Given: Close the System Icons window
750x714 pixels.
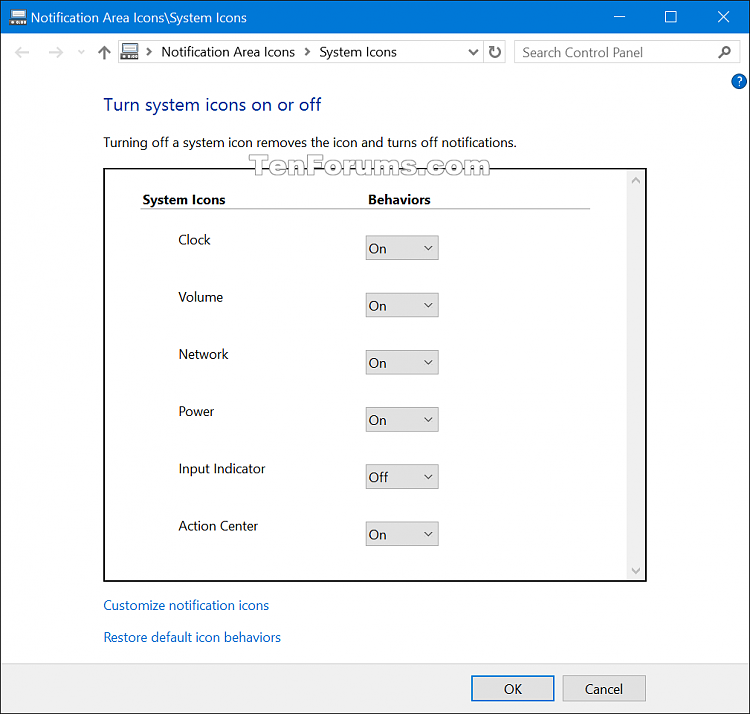Looking at the screenshot, I should (x=723, y=17).
